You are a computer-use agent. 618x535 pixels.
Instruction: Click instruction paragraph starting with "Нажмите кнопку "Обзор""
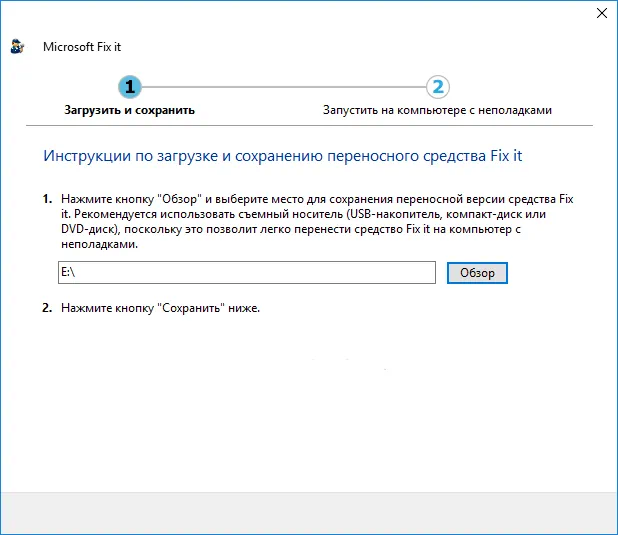(x=317, y=221)
